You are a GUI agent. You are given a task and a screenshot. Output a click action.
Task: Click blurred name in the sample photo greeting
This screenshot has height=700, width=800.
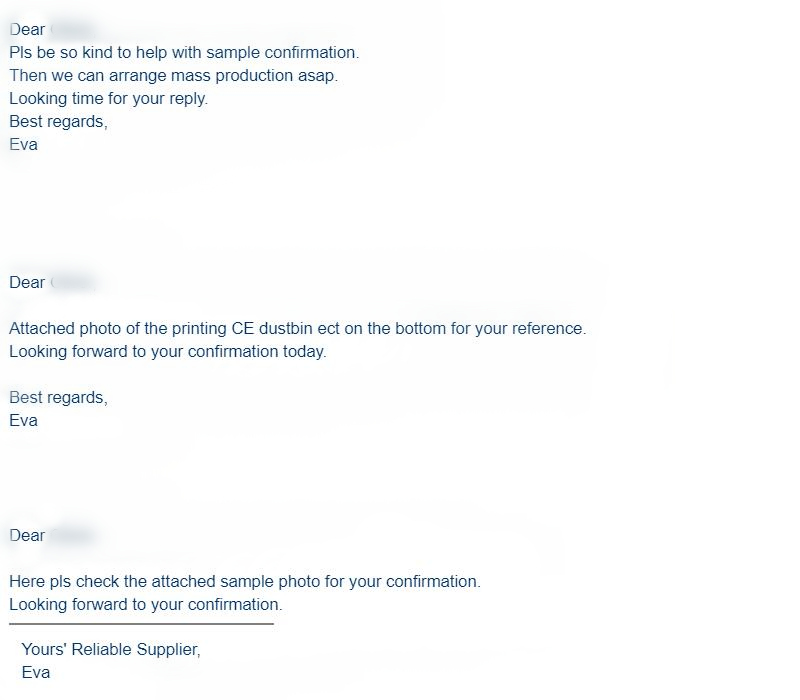pos(73,535)
